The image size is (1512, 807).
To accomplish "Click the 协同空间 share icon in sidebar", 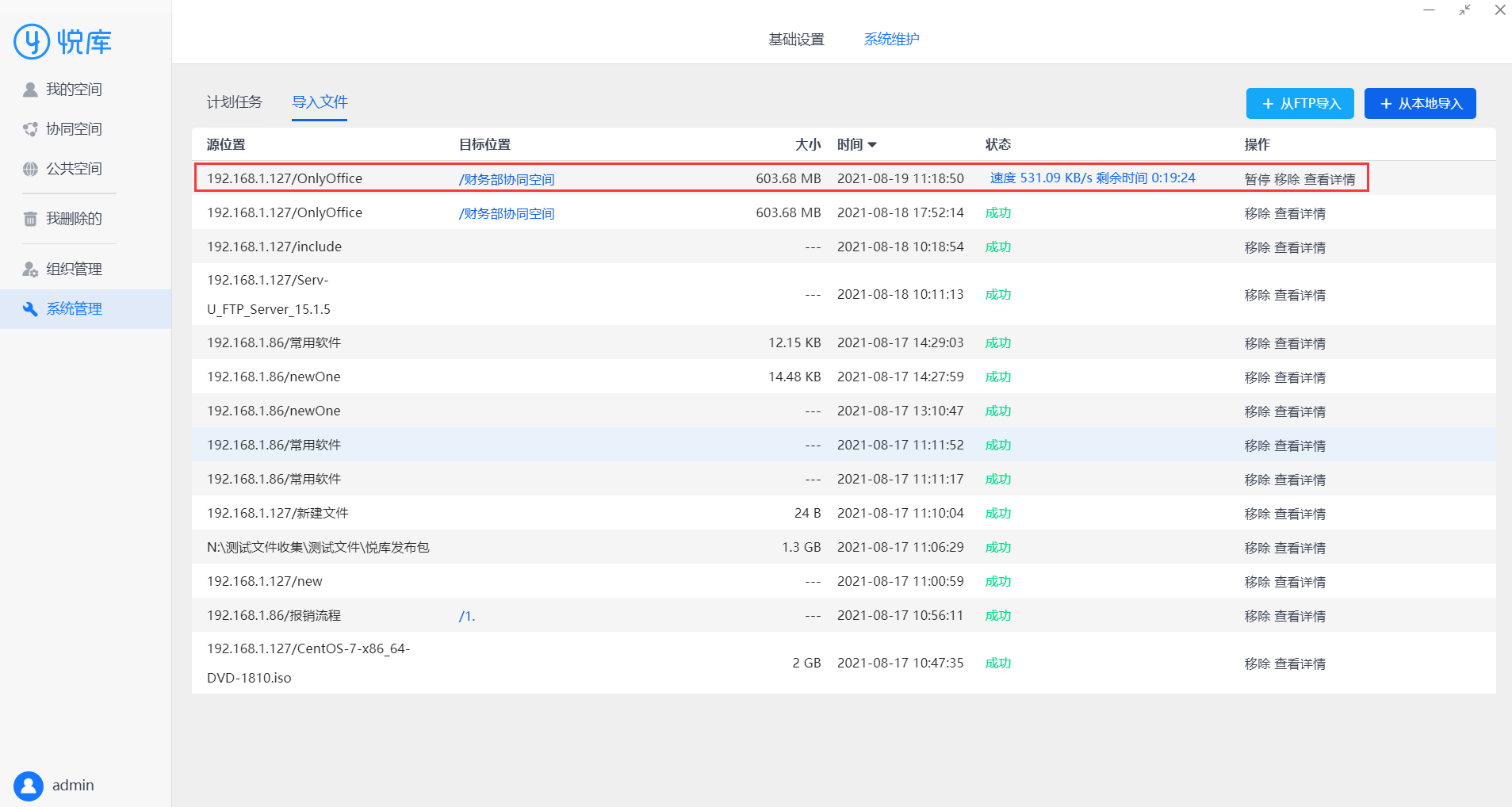I will tap(30, 129).
